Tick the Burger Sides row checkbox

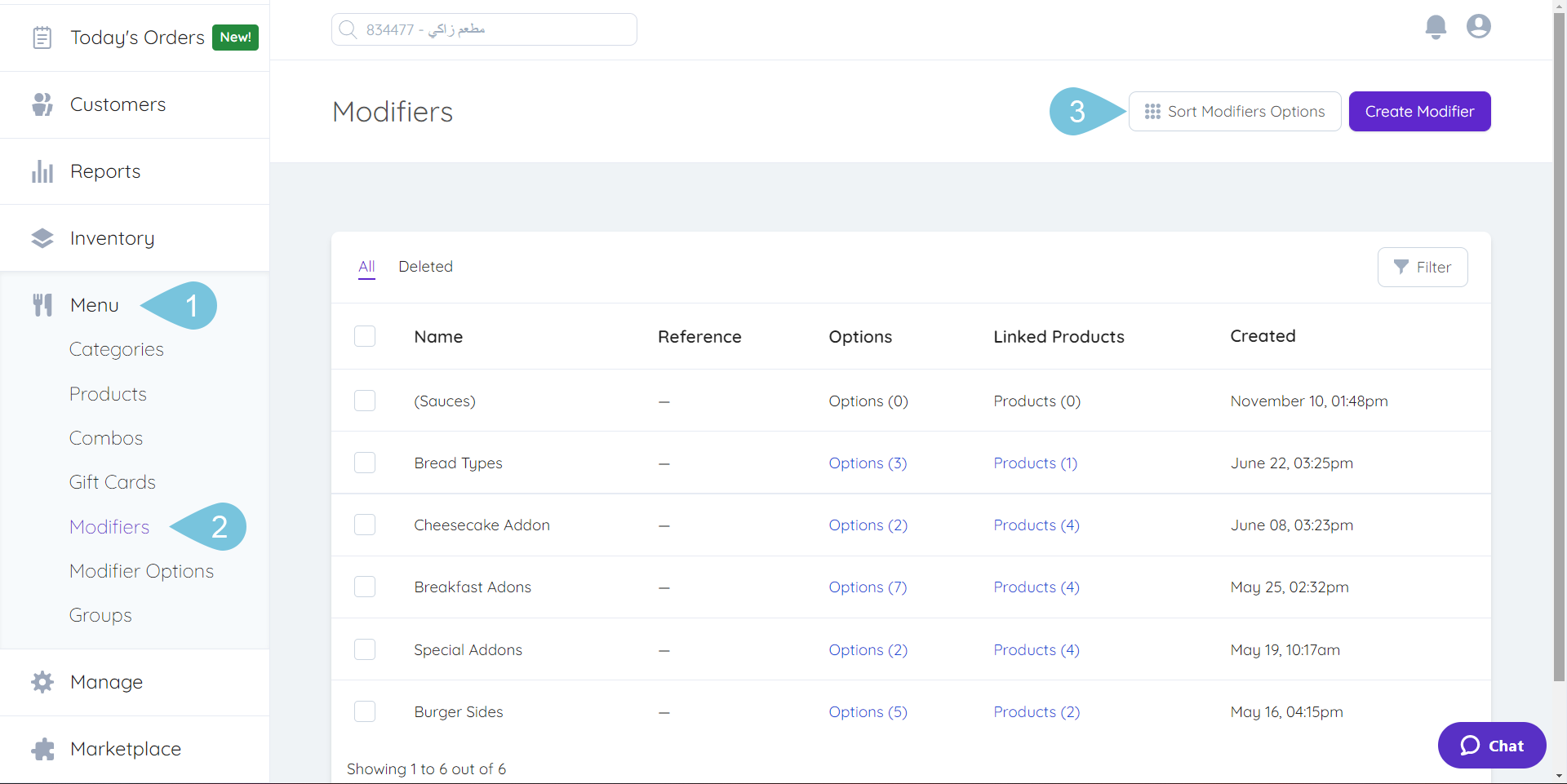(365, 711)
